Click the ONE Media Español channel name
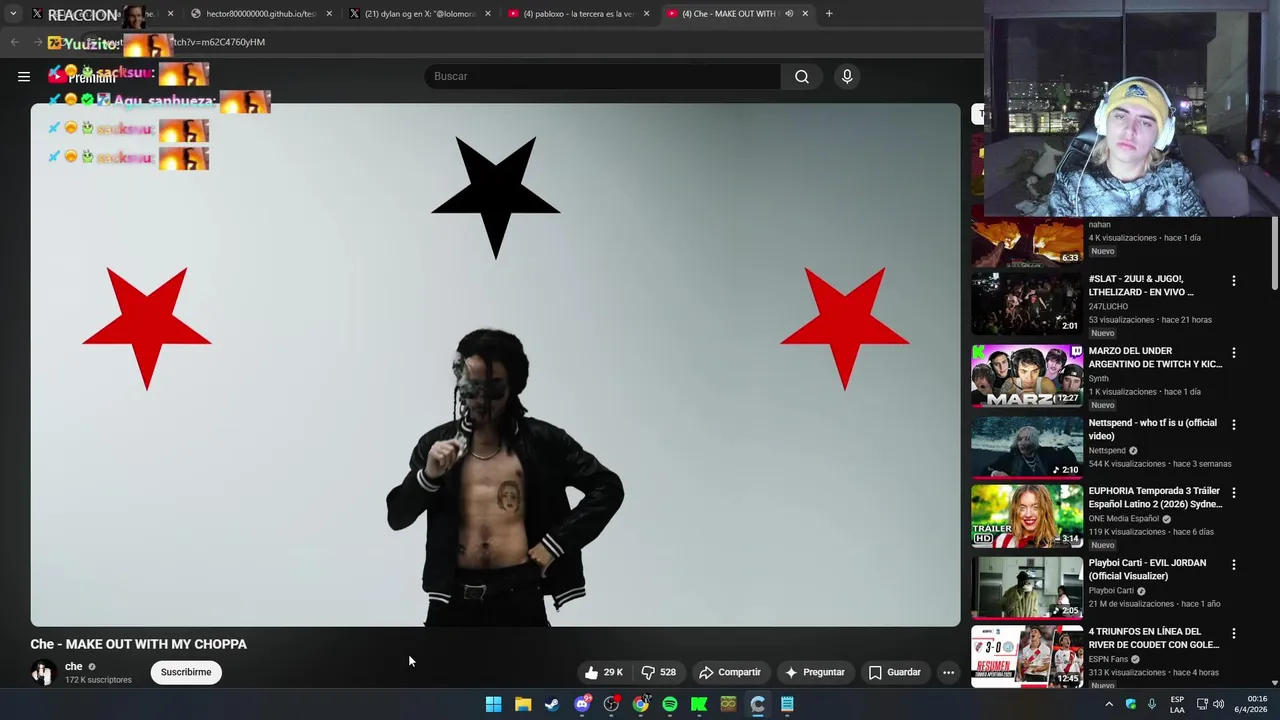The image size is (1280, 720). [x=1124, y=519]
